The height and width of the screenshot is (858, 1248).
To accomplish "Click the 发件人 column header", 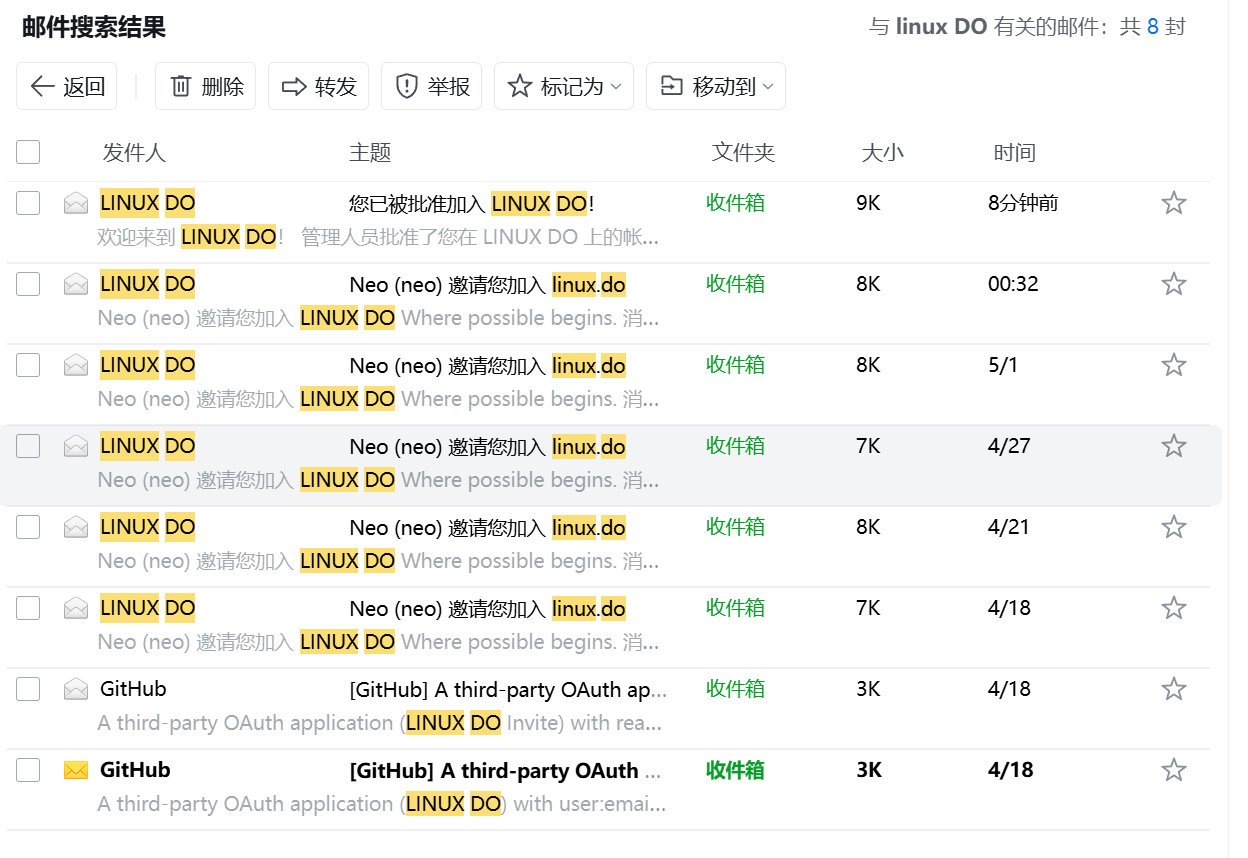I will (134, 153).
